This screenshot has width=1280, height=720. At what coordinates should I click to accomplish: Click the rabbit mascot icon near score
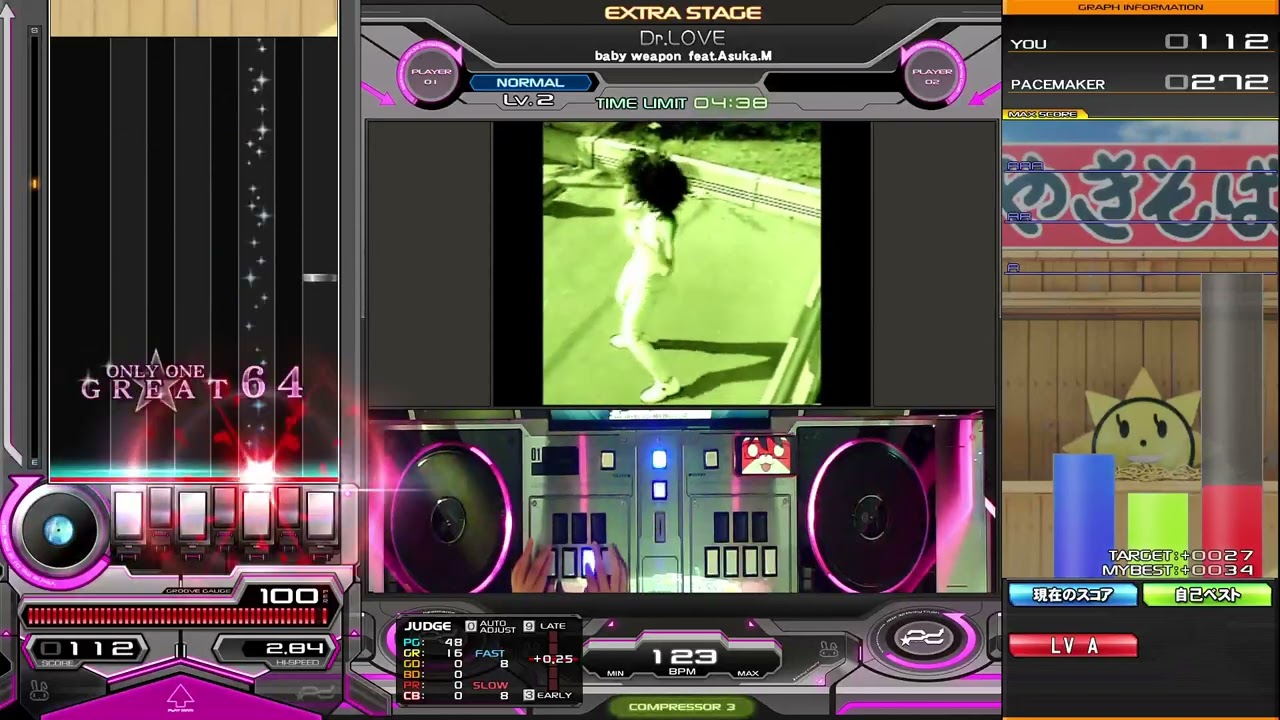pyautogui.click(x=37, y=689)
